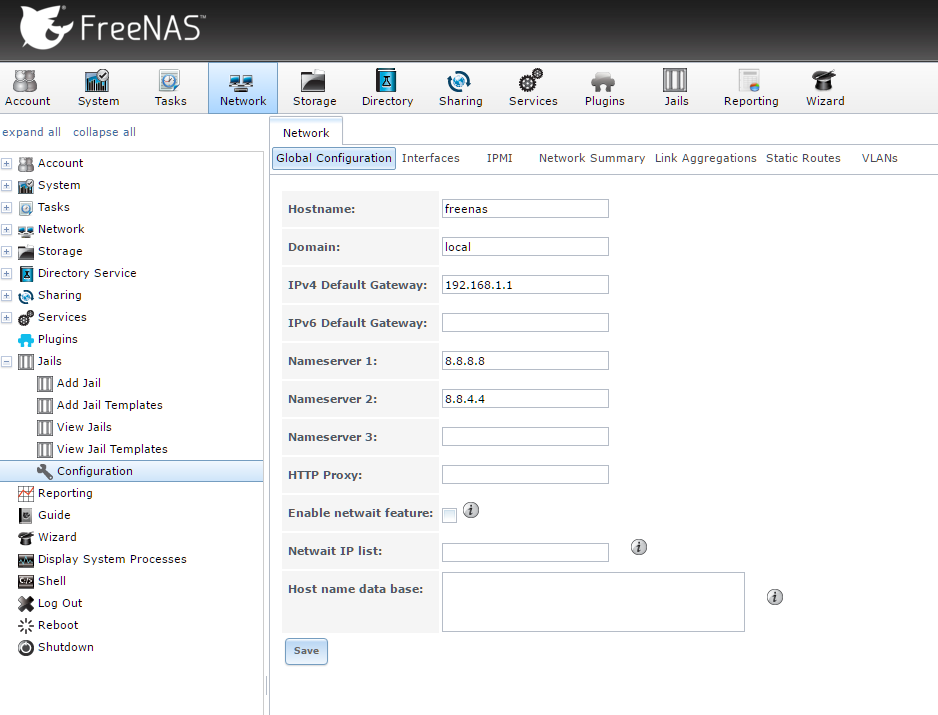
Task: Select the Plugins toolbar icon
Action: click(x=604, y=88)
